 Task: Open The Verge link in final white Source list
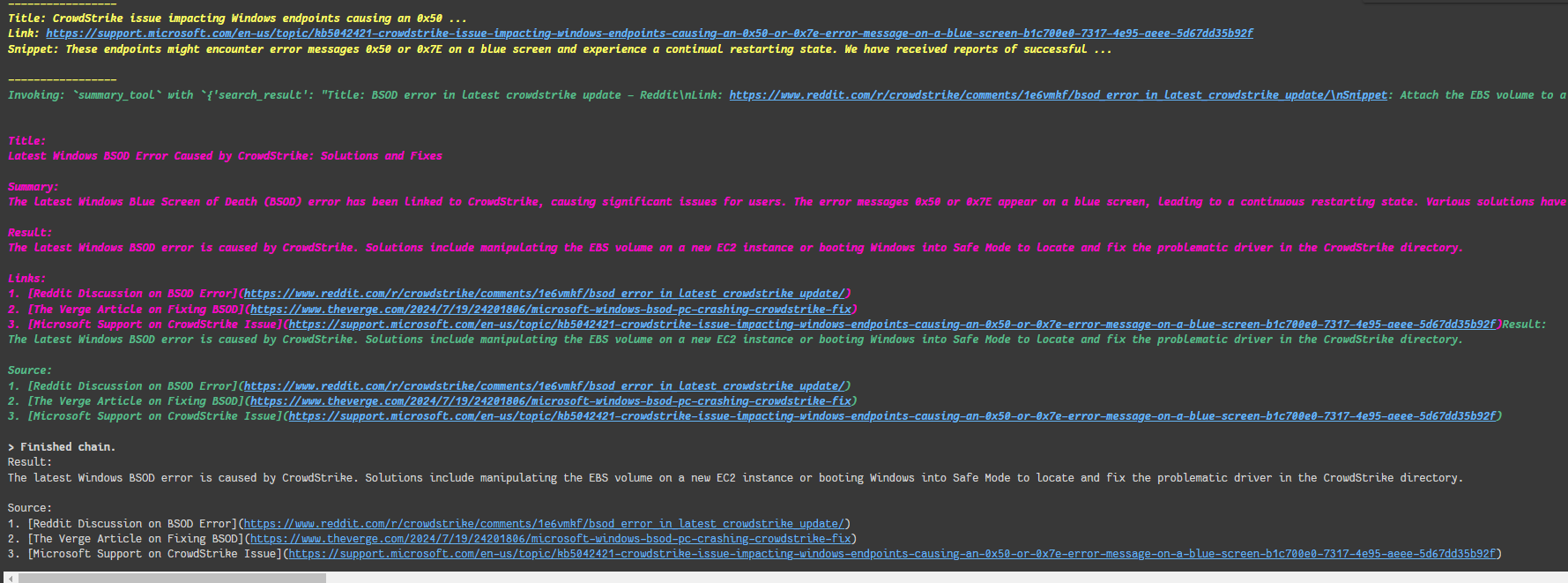tap(551, 539)
